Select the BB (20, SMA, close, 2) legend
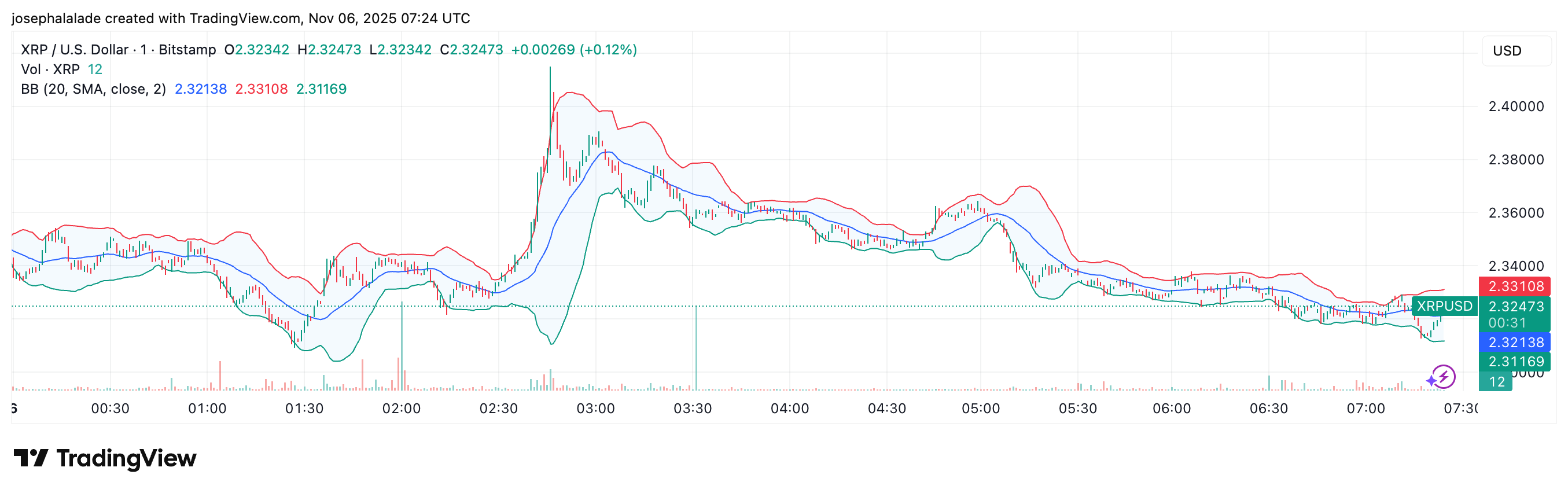Screen dimensions: 1568x493 point(93,89)
